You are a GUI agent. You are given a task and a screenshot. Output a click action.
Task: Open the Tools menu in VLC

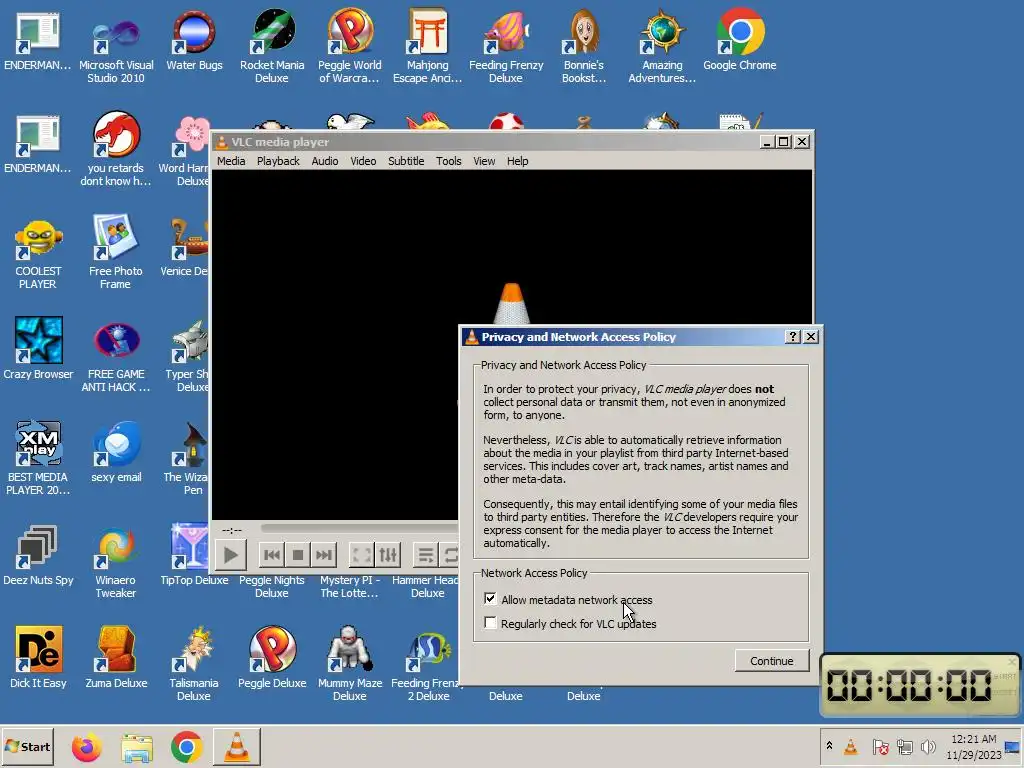(449, 161)
